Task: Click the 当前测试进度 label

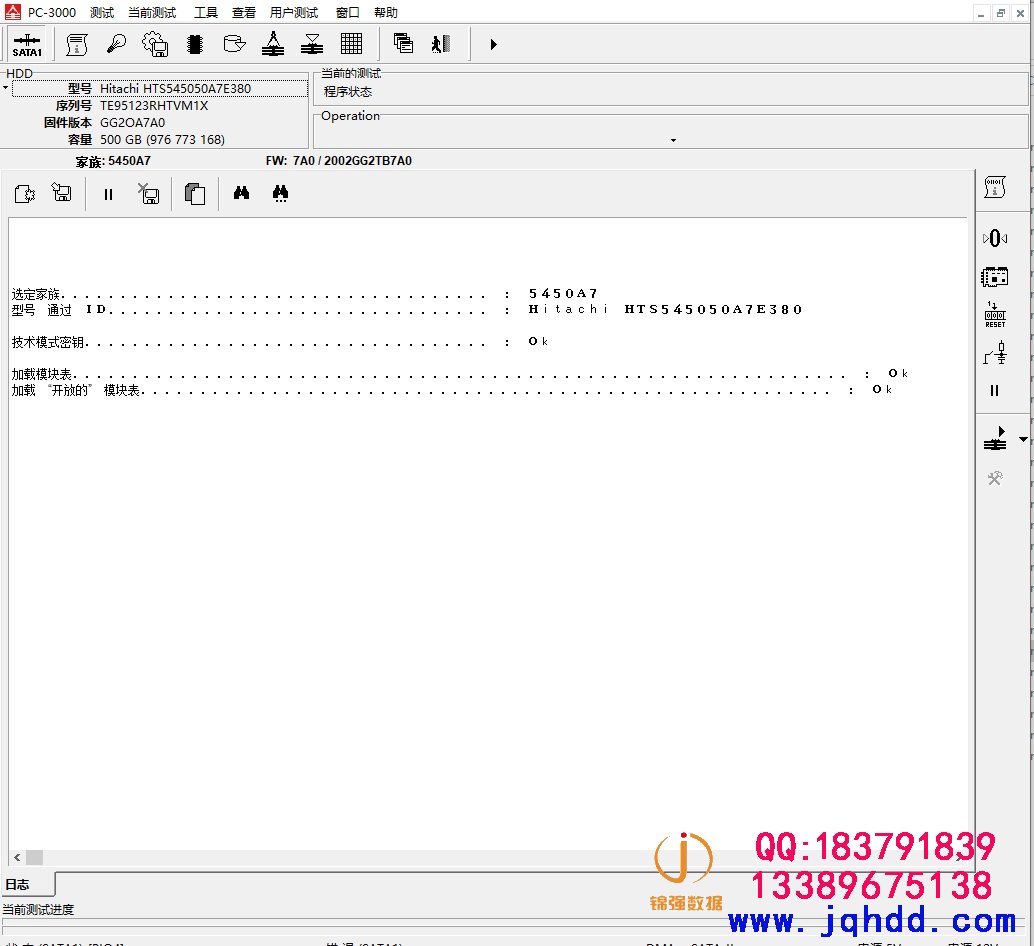Action: click(38, 910)
